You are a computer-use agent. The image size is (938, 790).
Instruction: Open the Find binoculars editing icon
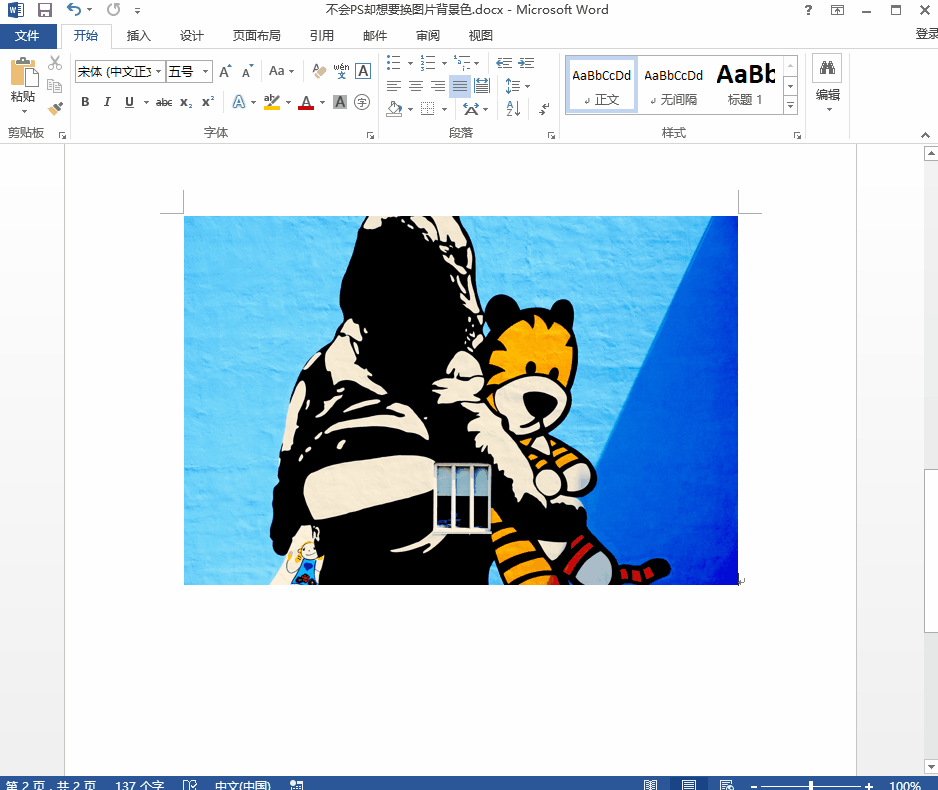[827, 68]
